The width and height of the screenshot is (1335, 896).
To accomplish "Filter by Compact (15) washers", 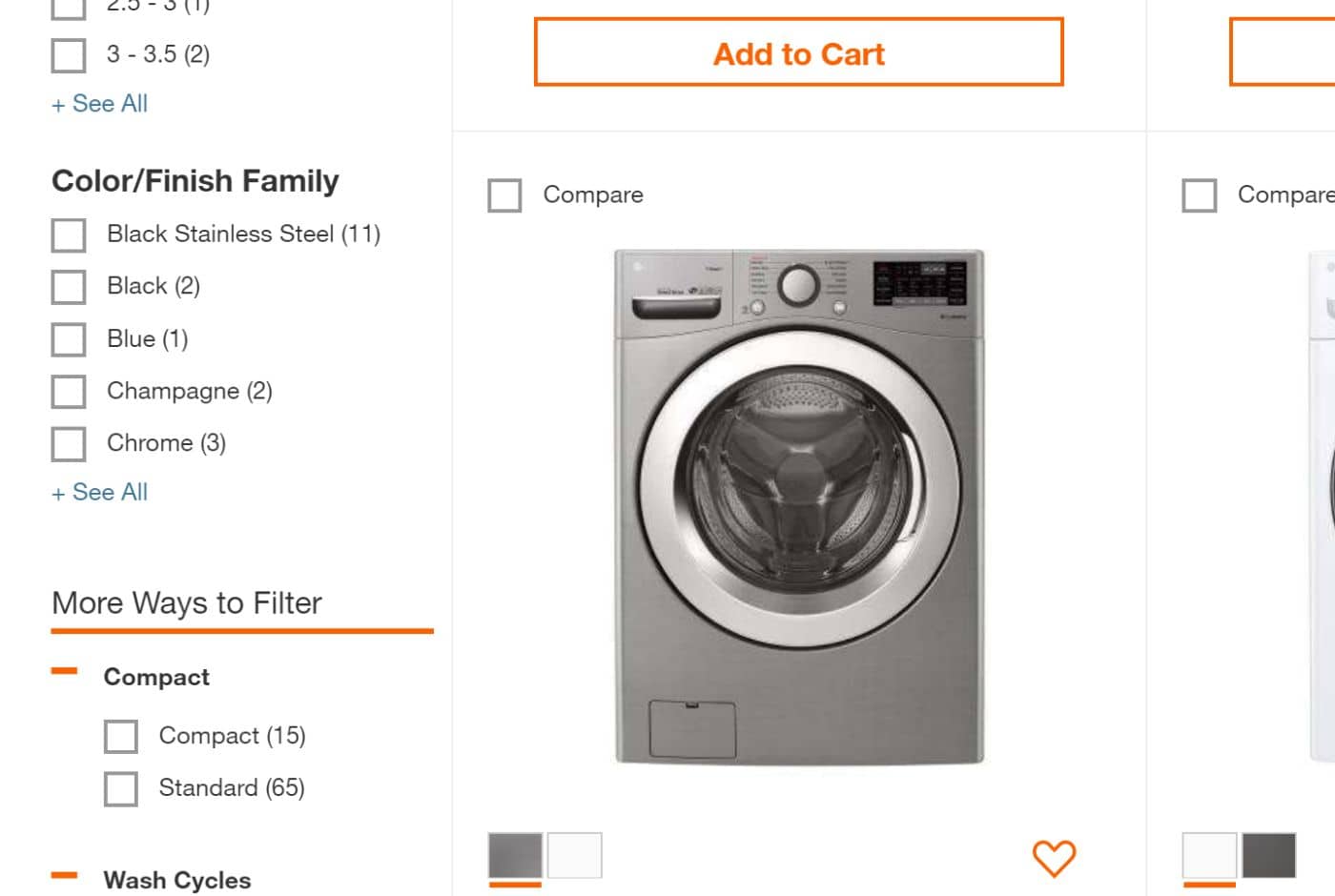I will point(121,737).
